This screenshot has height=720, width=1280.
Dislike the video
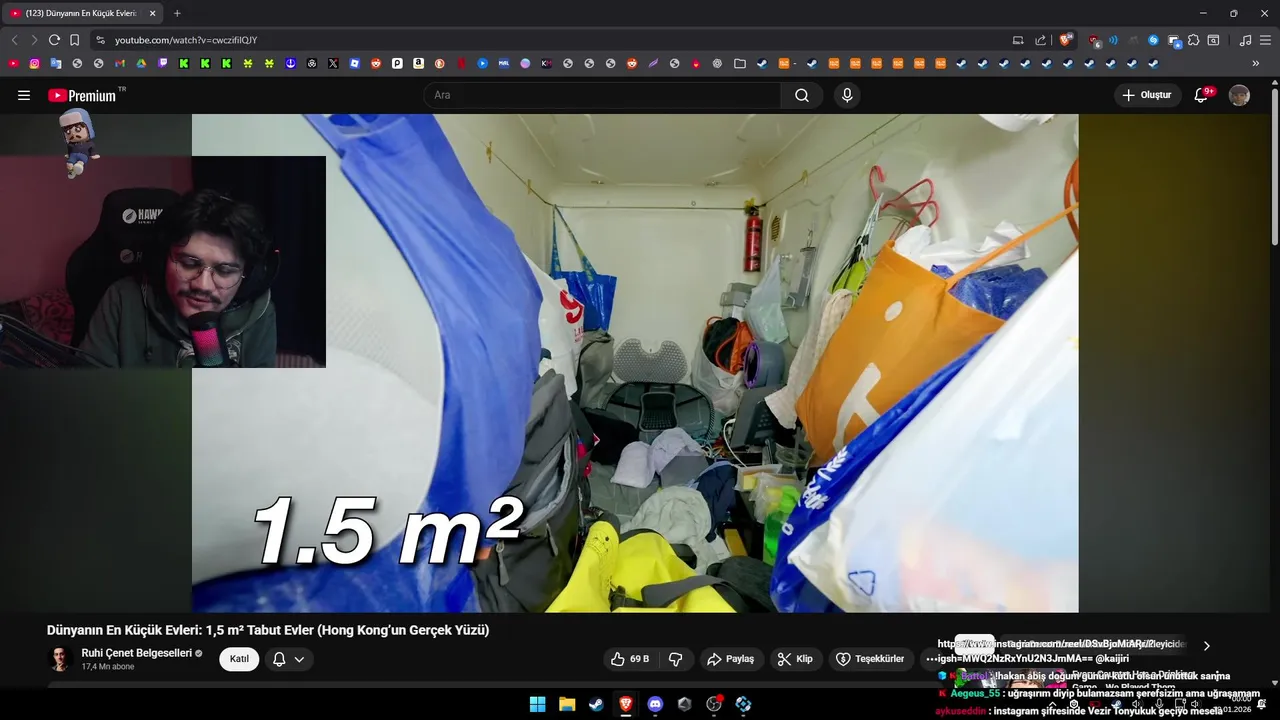675,659
